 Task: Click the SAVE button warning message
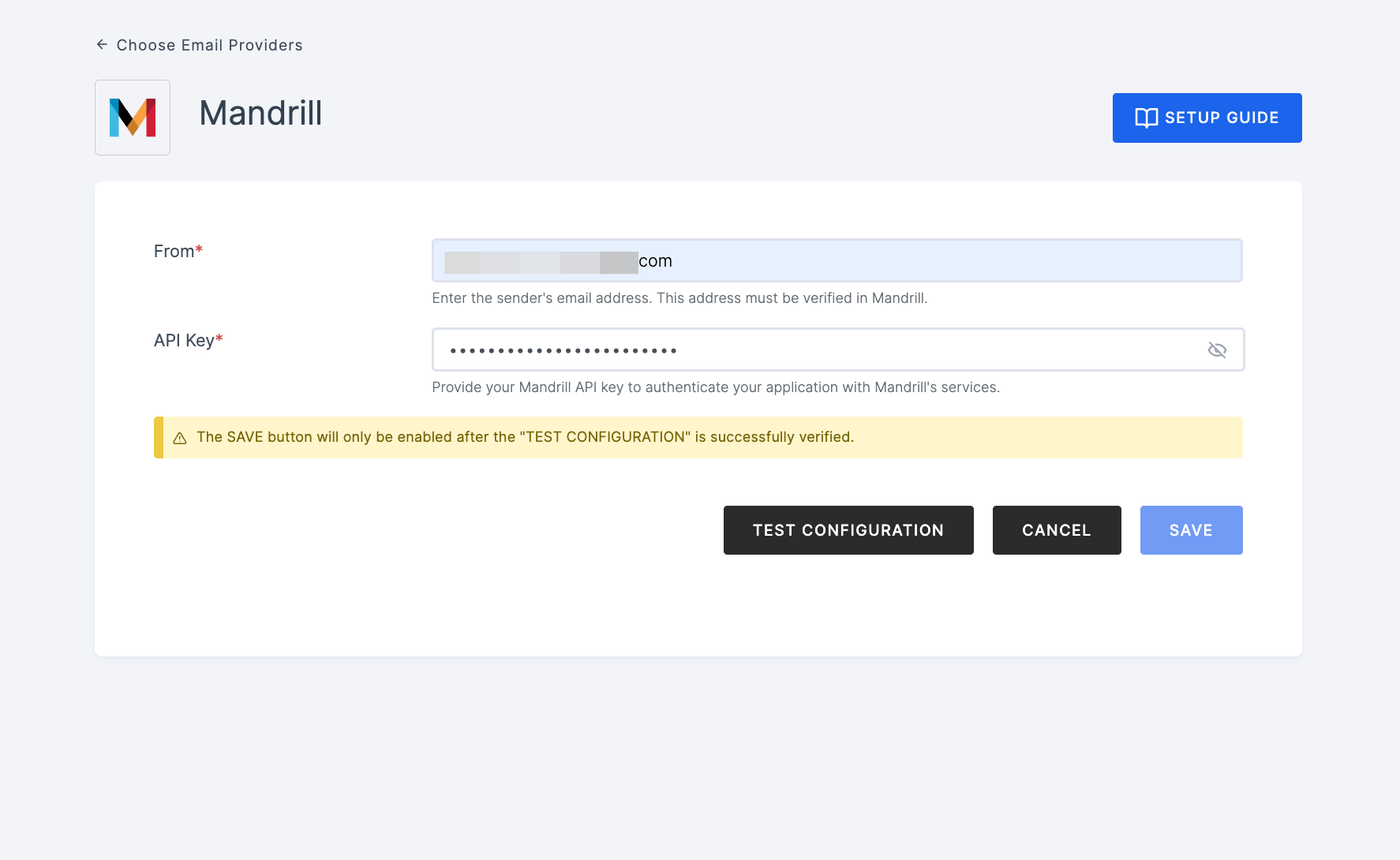(x=525, y=437)
